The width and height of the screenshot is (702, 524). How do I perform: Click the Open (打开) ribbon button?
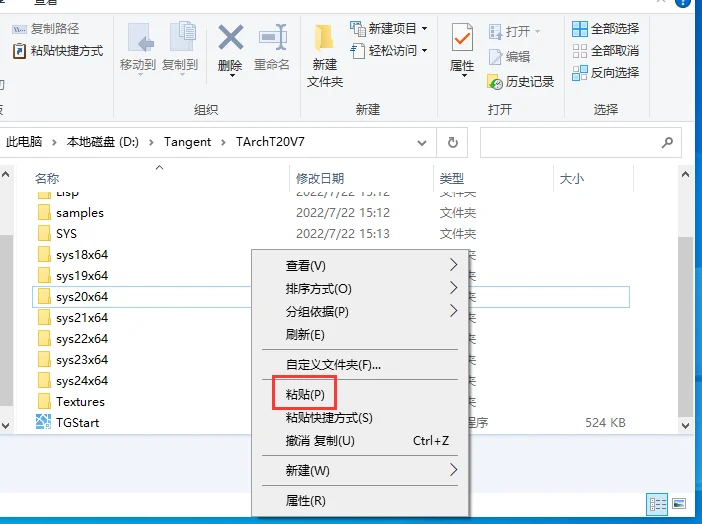click(515, 32)
